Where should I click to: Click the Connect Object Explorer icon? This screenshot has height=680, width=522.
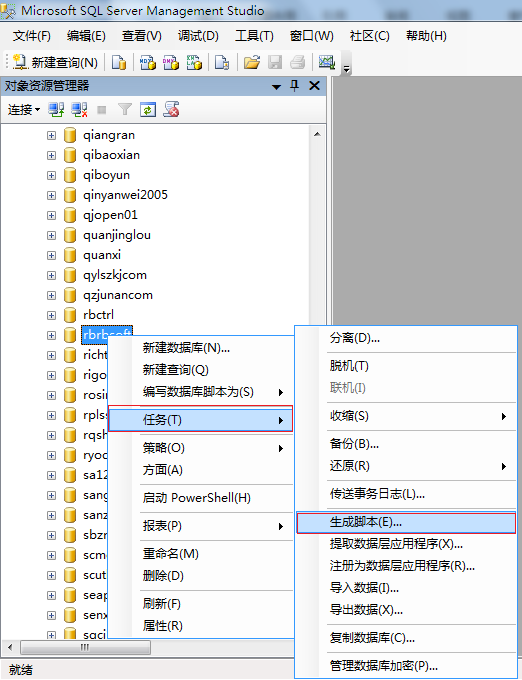56,110
